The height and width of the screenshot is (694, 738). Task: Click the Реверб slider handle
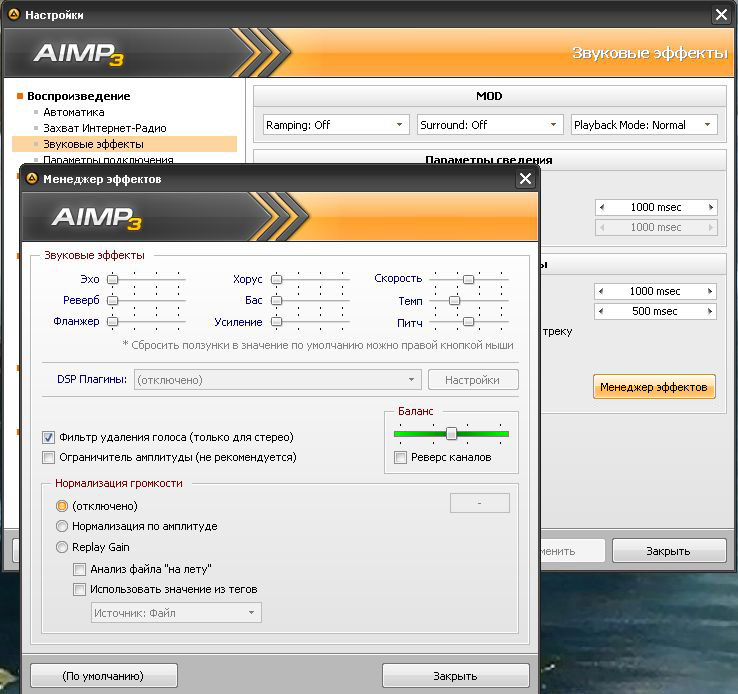[112, 300]
